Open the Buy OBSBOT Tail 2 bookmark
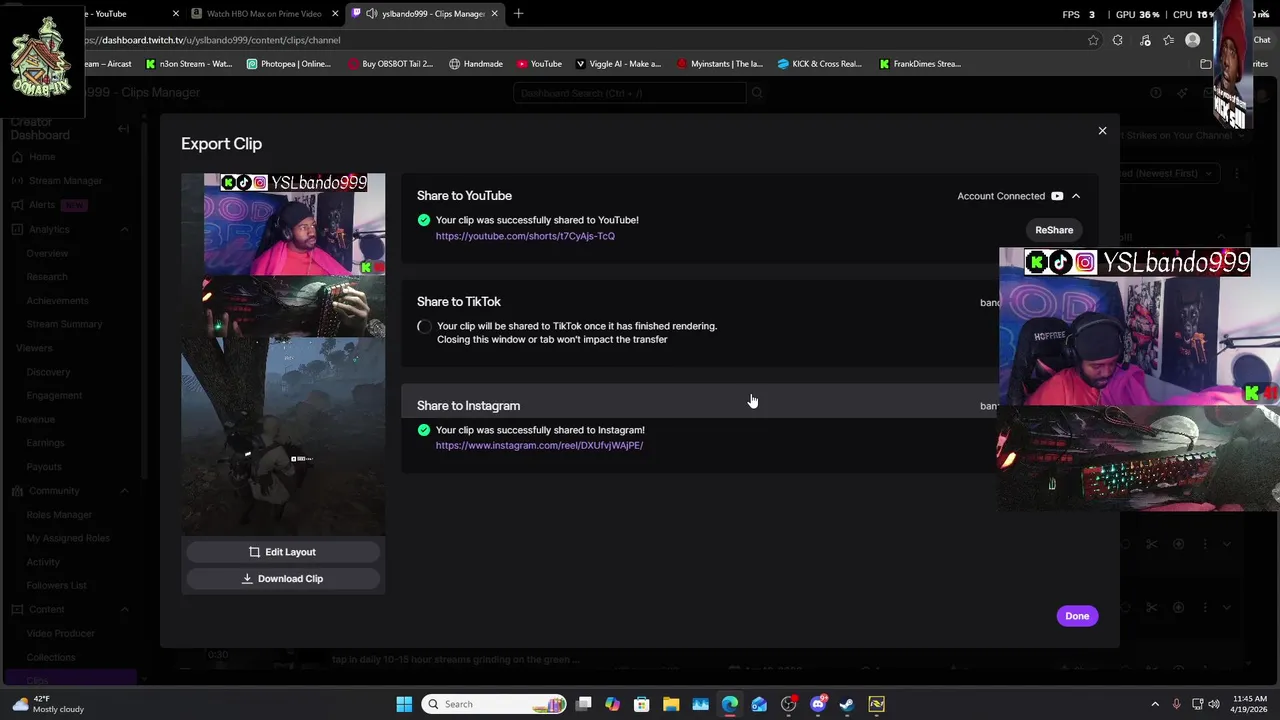 391,64
